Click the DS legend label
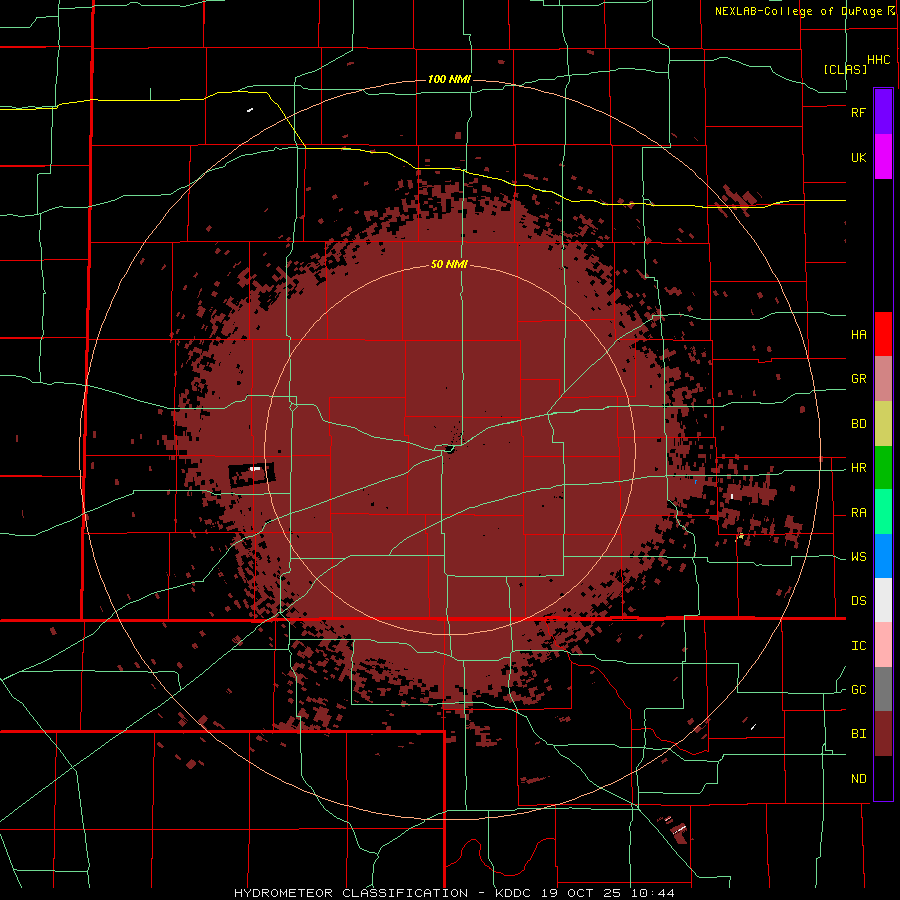Image resolution: width=900 pixels, height=900 pixels. (x=858, y=601)
